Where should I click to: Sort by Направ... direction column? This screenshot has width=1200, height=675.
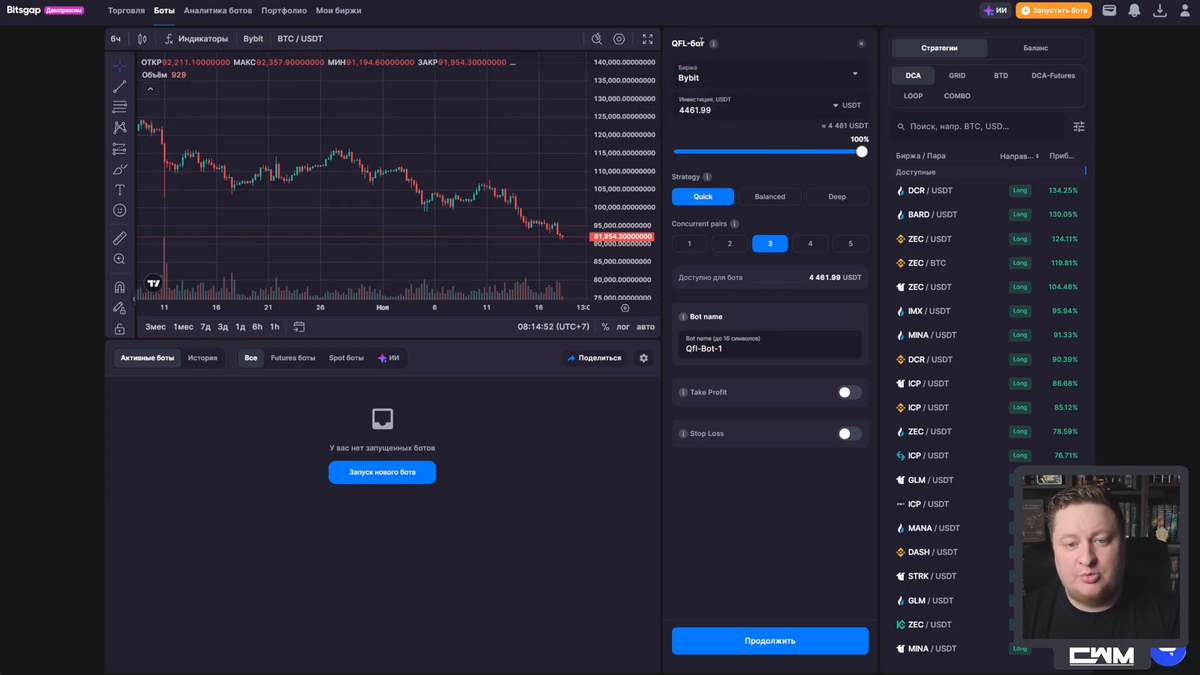tap(1019, 156)
